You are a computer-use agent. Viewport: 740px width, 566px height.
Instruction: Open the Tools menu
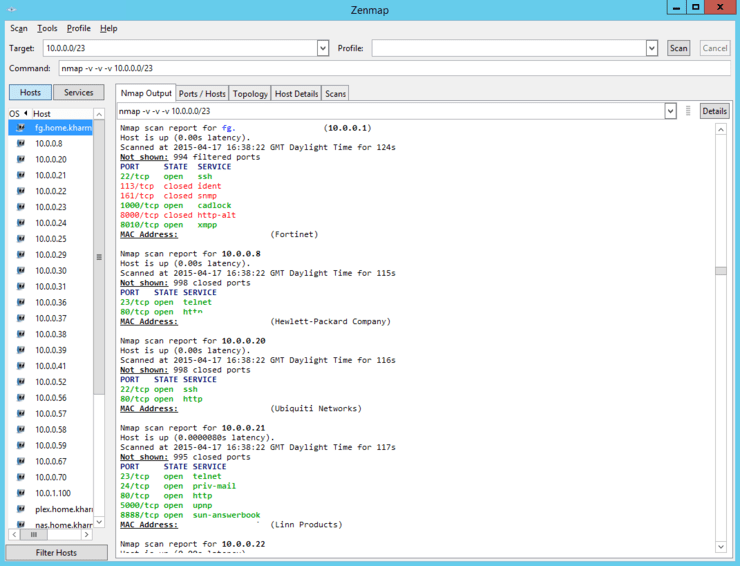pos(47,28)
